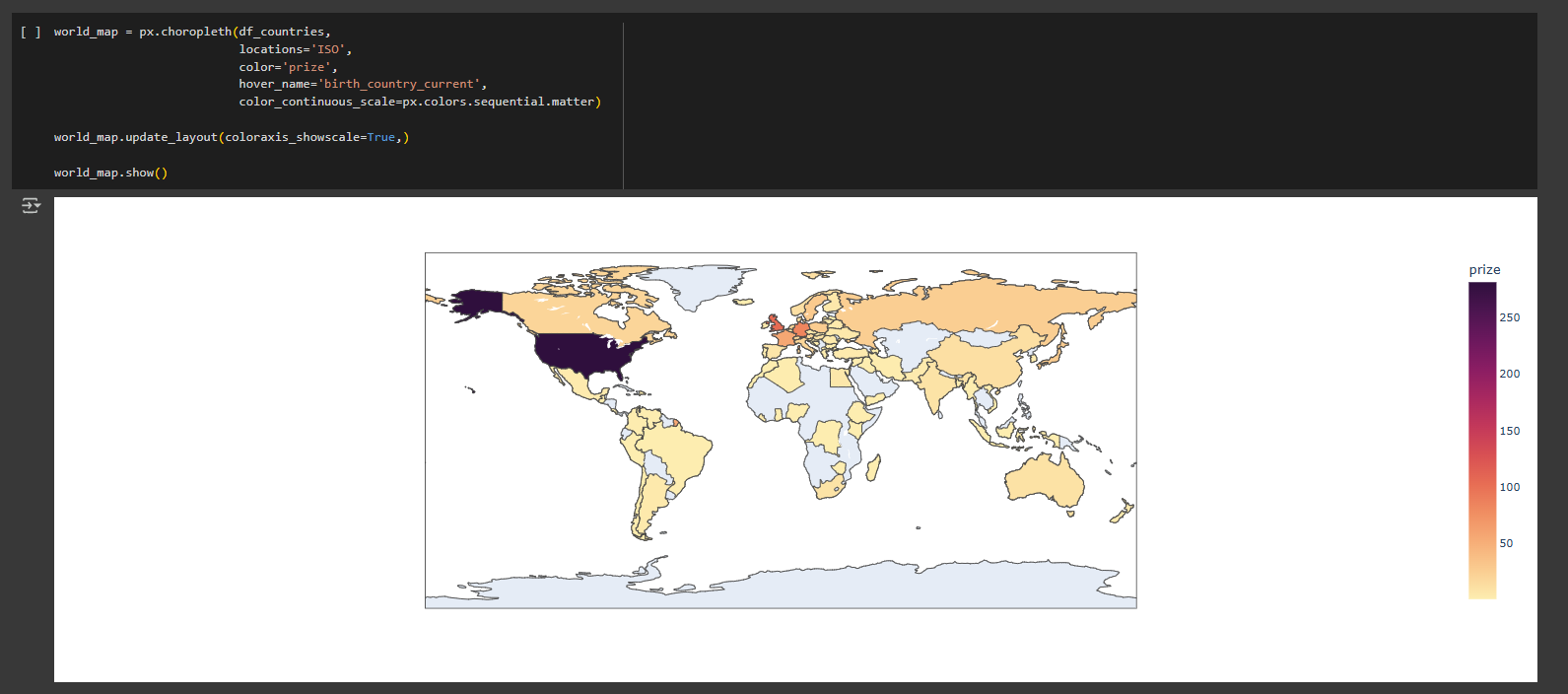Click the dark purple top of color scale

(x=1482, y=292)
